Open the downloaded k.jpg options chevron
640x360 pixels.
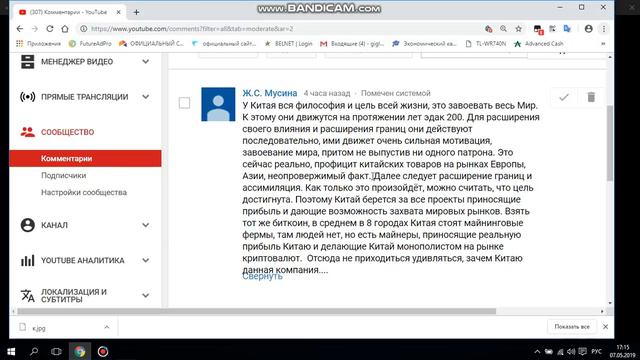pyautogui.click(x=107, y=327)
